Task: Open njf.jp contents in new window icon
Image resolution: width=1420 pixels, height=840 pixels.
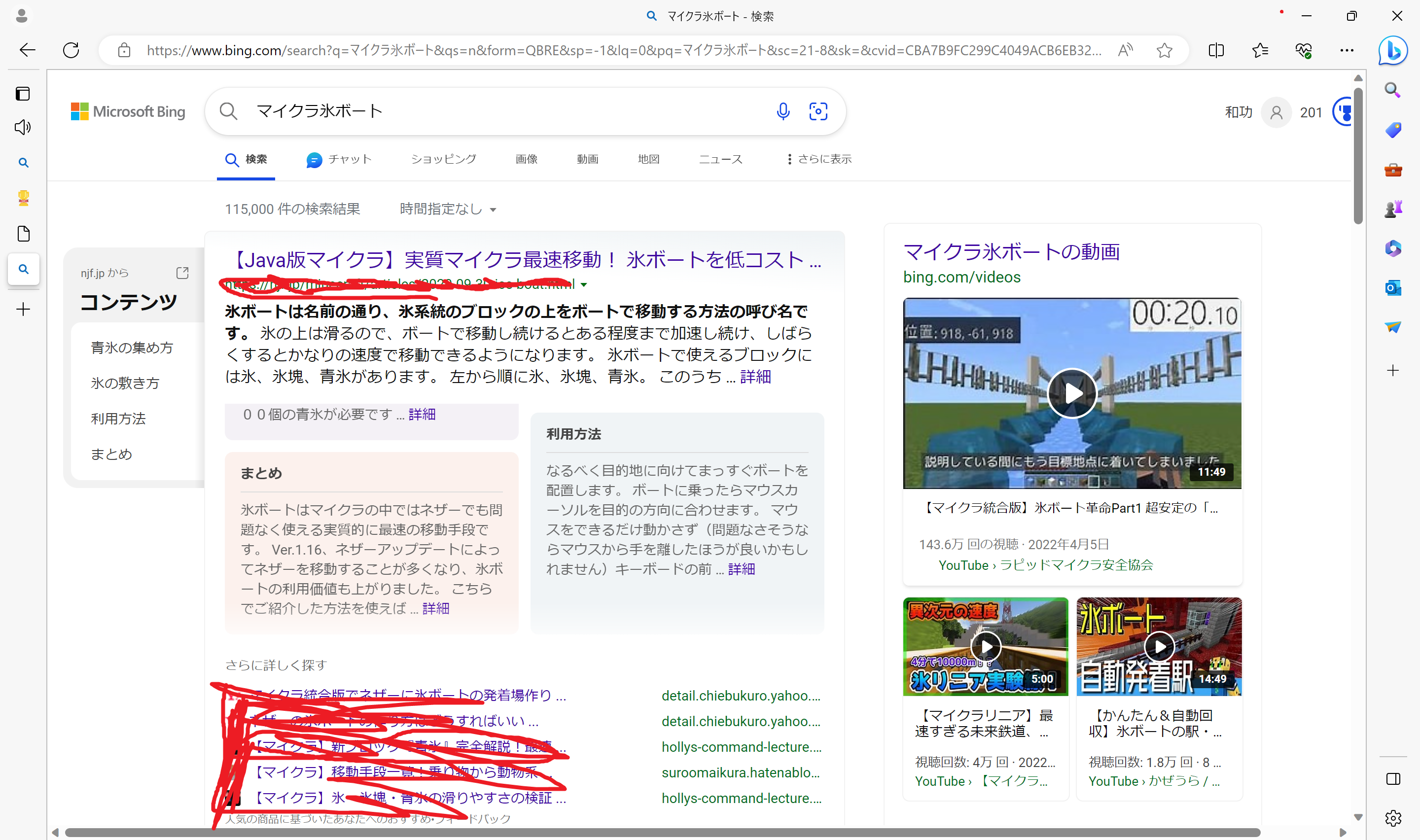Action: pos(182,273)
